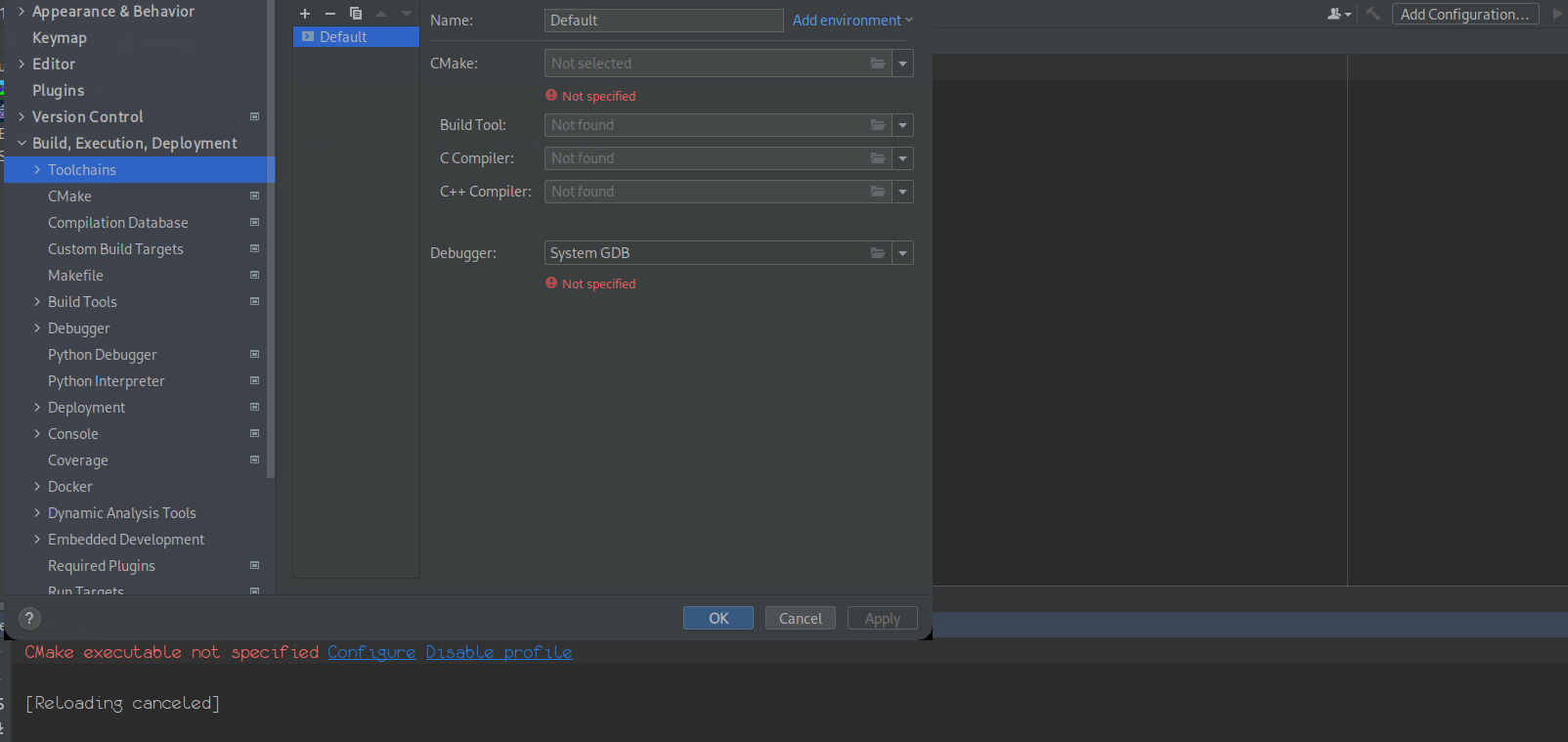Expand the Editor section

[x=22, y=64]
